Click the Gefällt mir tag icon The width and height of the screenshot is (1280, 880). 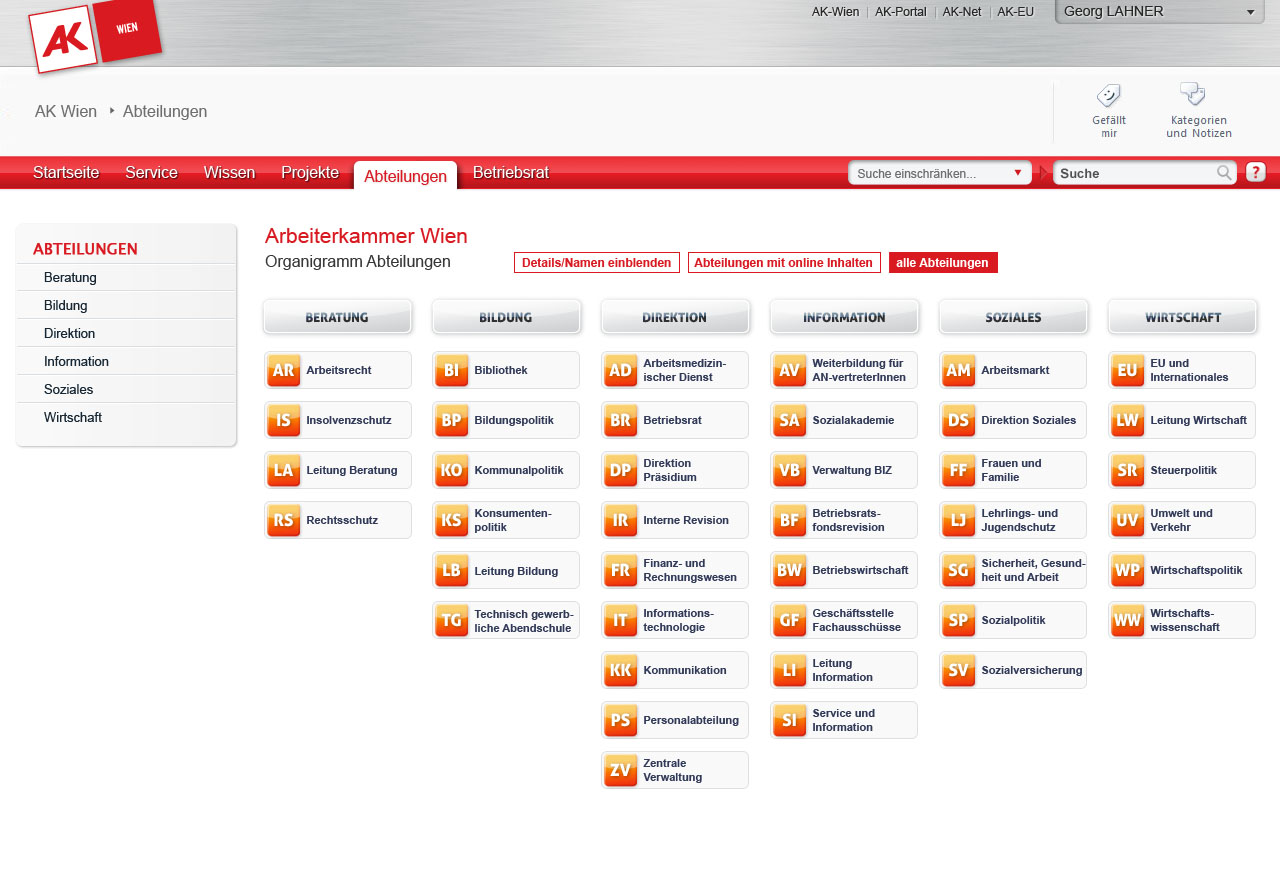tap(1108, 96)
